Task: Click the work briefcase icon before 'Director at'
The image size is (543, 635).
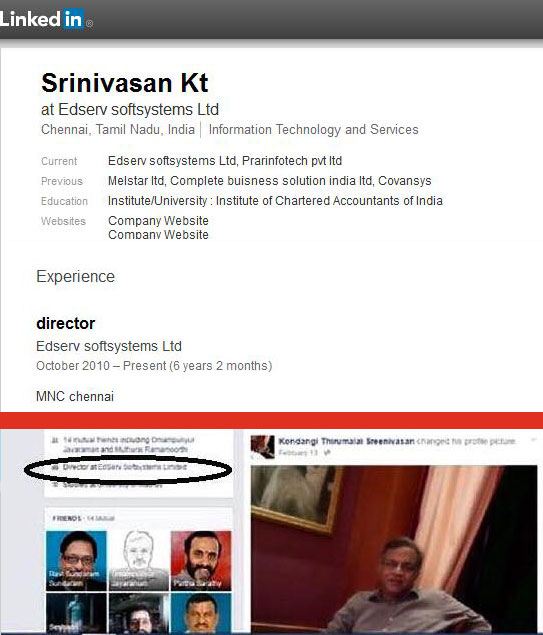Action: 55,467
